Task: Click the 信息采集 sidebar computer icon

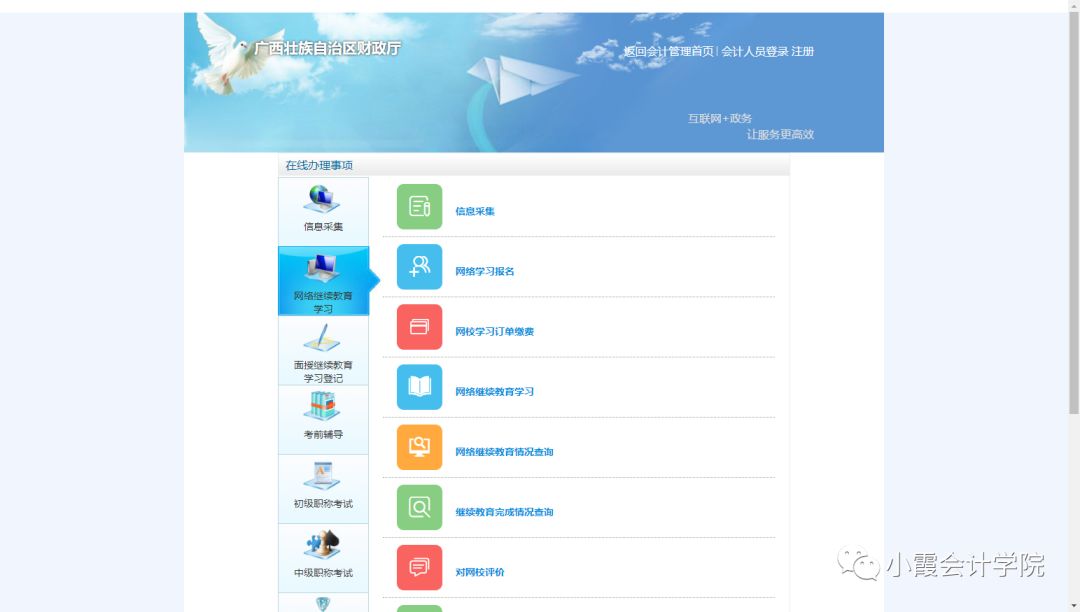Action: 322,200
